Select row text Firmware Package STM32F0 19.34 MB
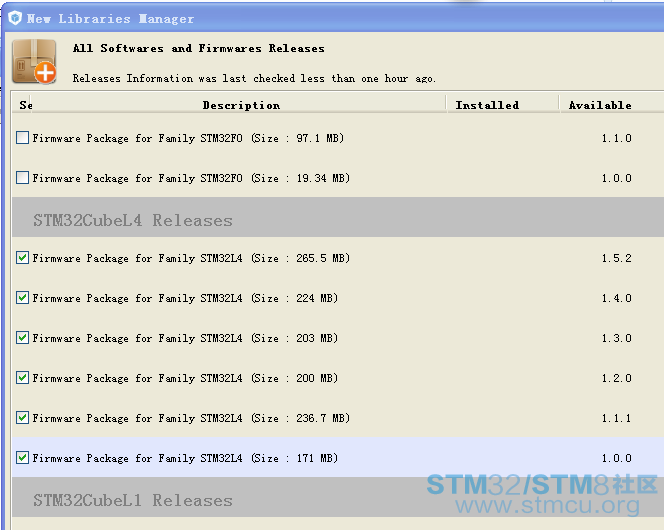Image resolution: width=664 pixels, height=530 pixels. pos(191,178)
